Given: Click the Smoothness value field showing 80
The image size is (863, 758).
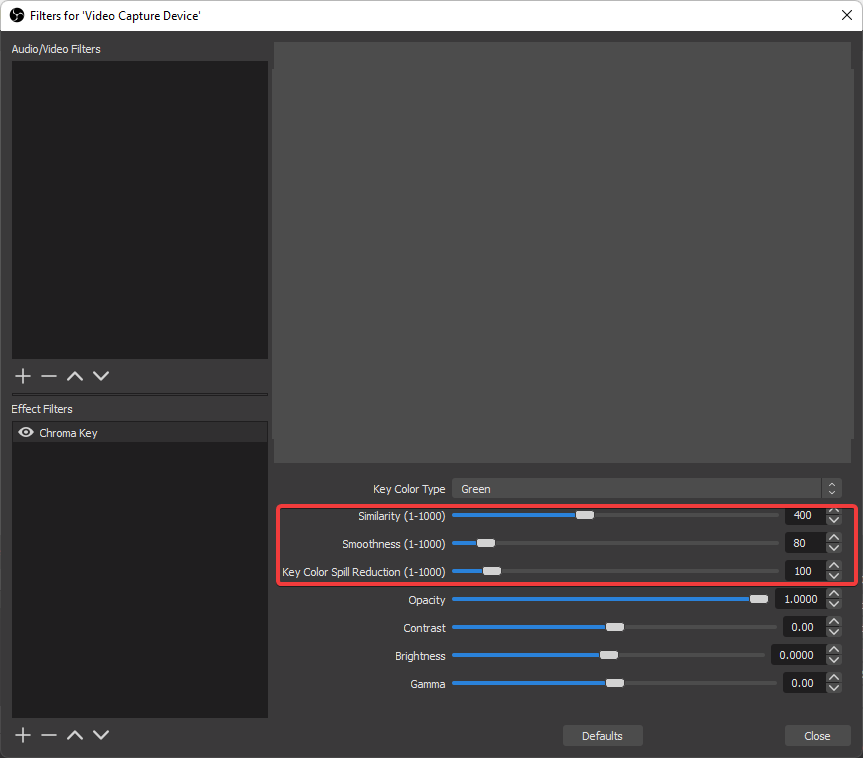Looking at the screenshot, I should (805, 543).
